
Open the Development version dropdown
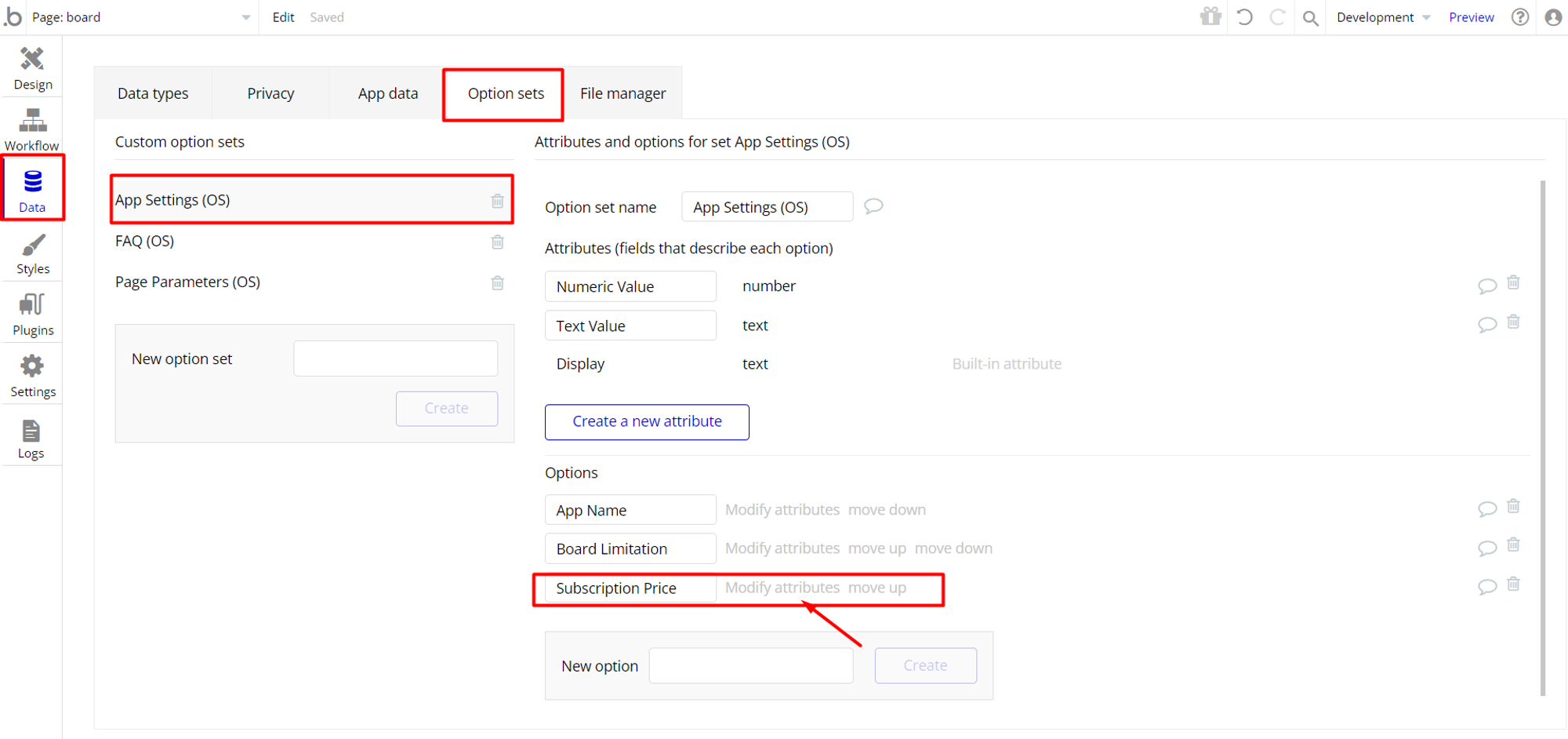pyautogui.click(x=1383, y=17)
